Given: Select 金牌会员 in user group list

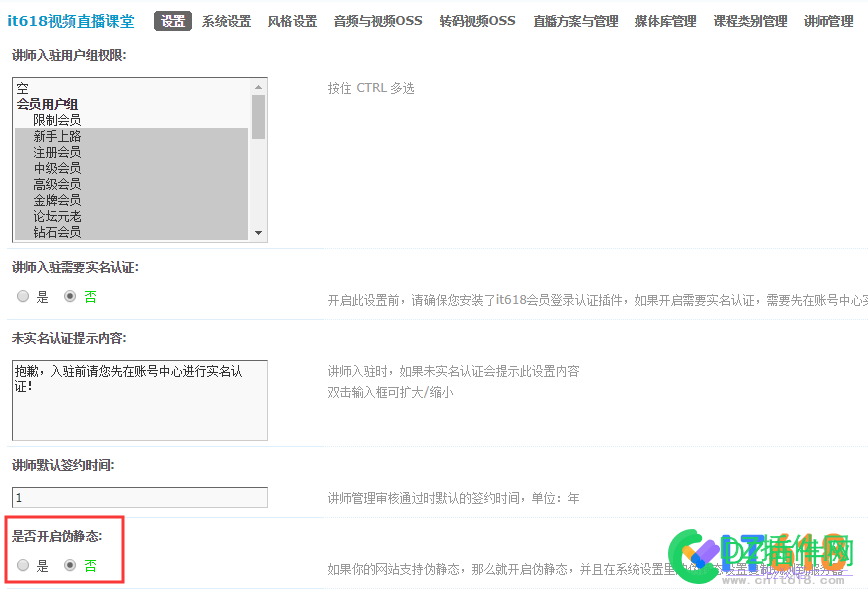Looking at the screenshot, I should 132,200.
